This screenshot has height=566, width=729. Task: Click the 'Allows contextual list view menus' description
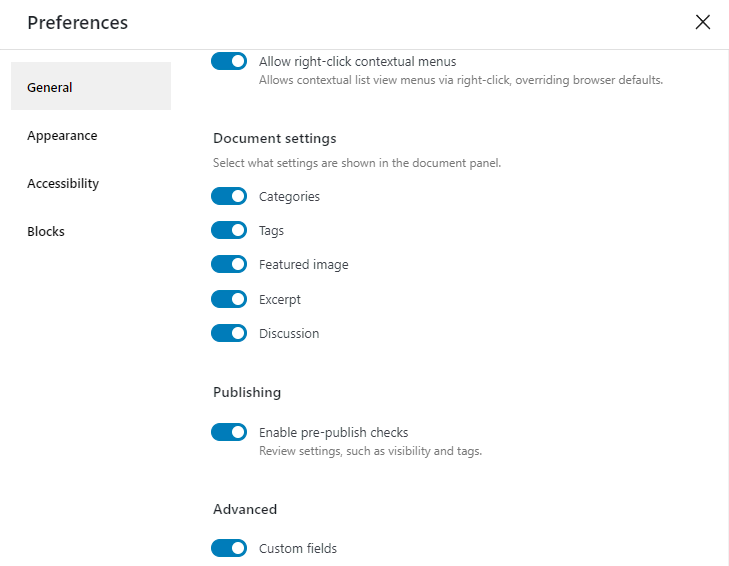pyautogui.click(x=460, y=80)
